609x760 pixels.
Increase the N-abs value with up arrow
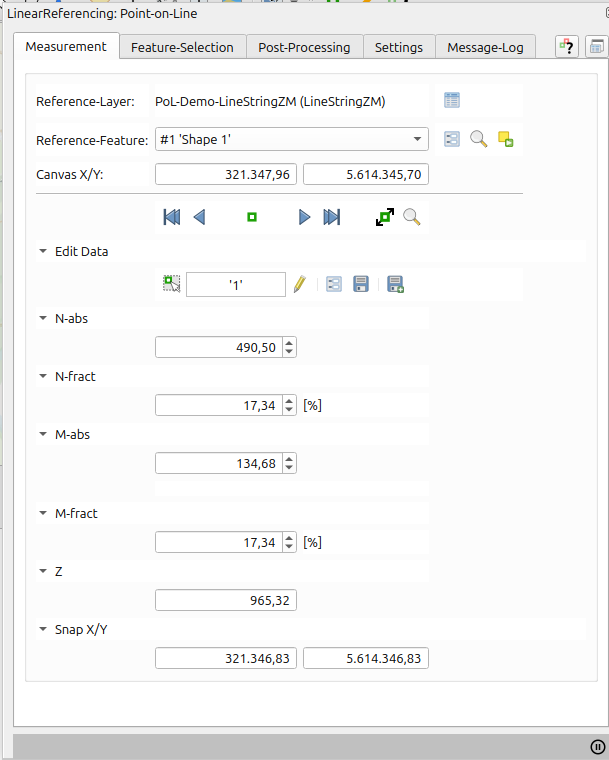(290, 343)
